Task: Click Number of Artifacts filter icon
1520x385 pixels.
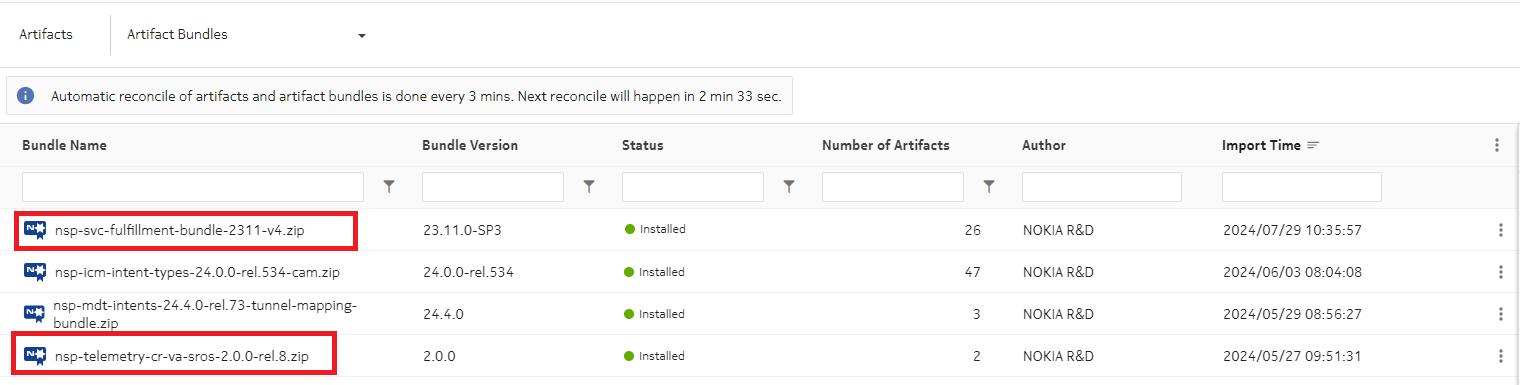Action: (989, 186)
